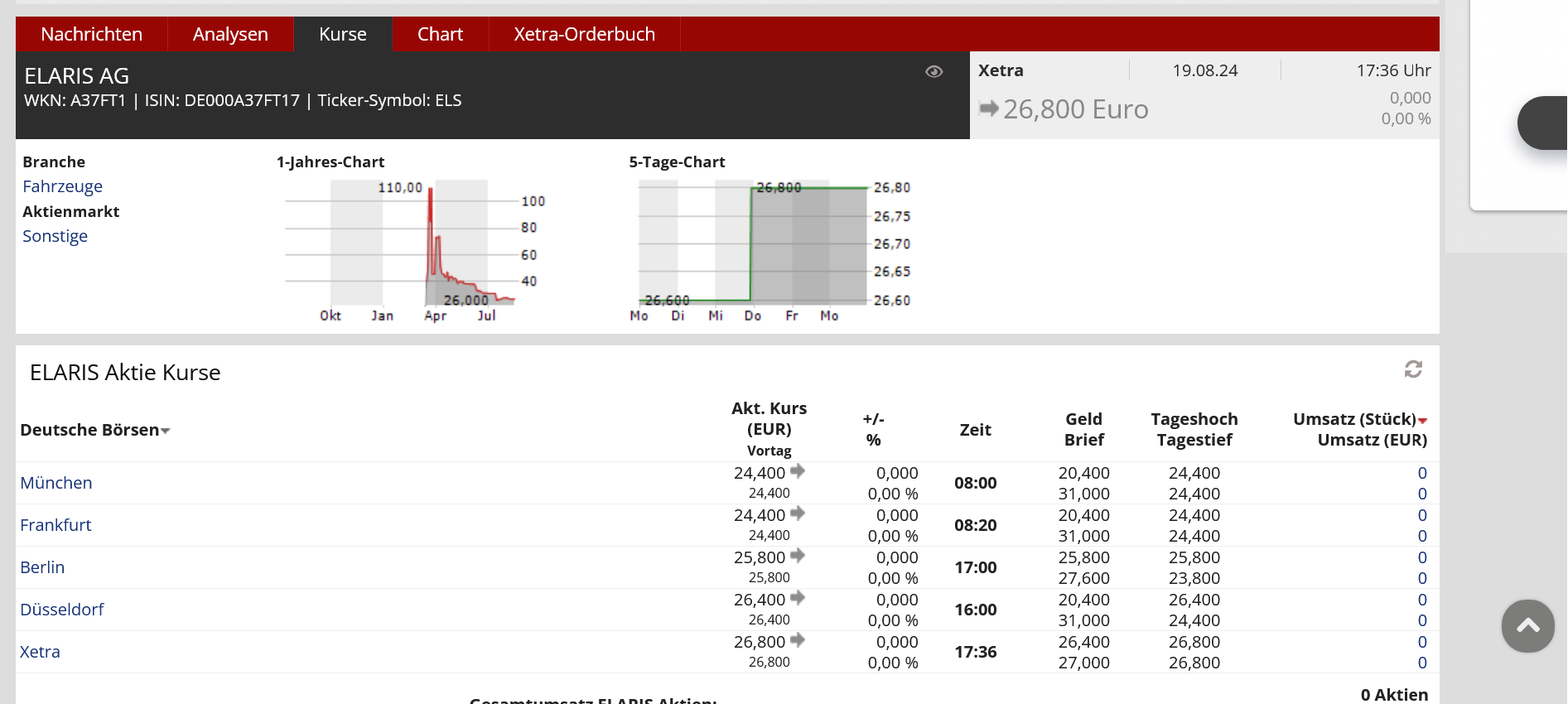This screenshot has height=704, width=1568.
Task: Open the 1-Jahres-Chart thumbnail
Action: (x=410, y=248)
